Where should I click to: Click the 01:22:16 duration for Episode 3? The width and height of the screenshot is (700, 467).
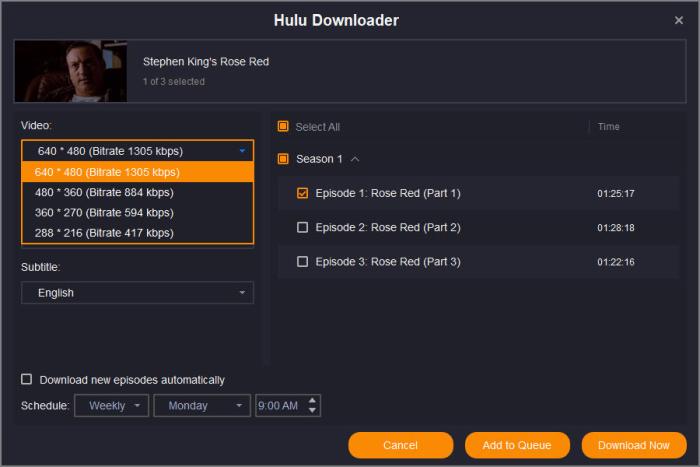[616, 262]
